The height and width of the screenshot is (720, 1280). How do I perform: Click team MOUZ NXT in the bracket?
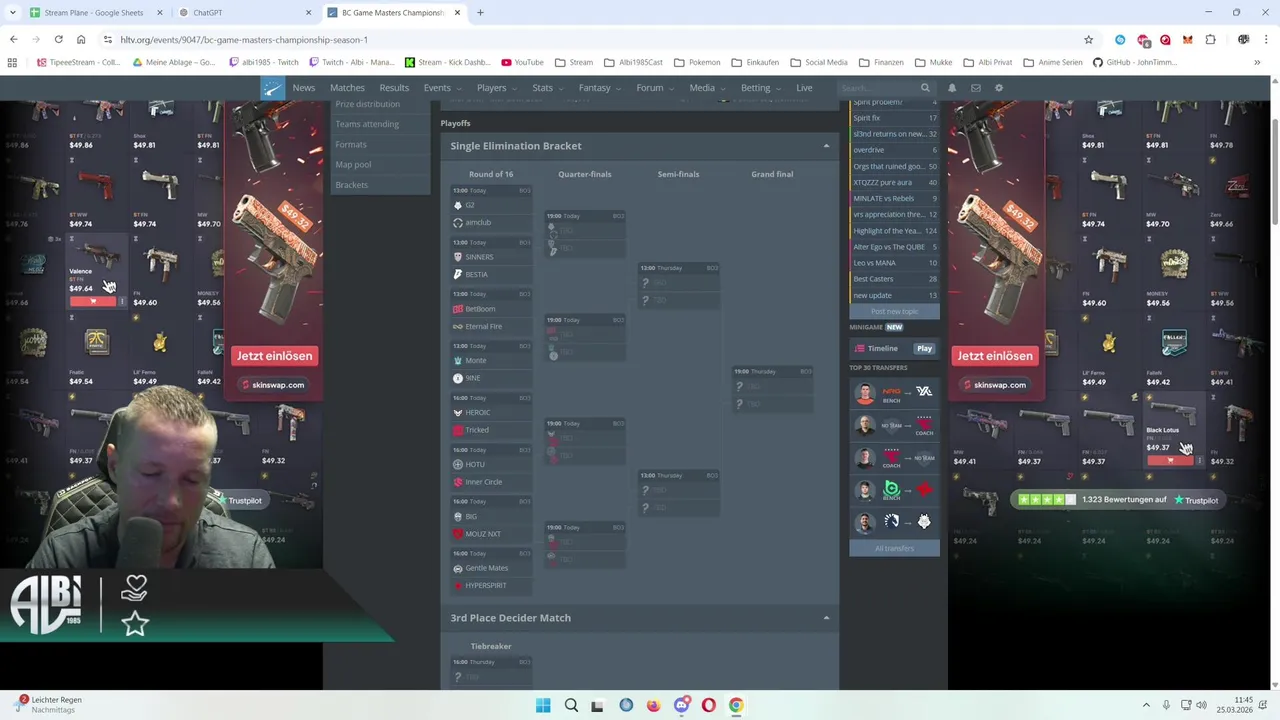tap(483, 534)
